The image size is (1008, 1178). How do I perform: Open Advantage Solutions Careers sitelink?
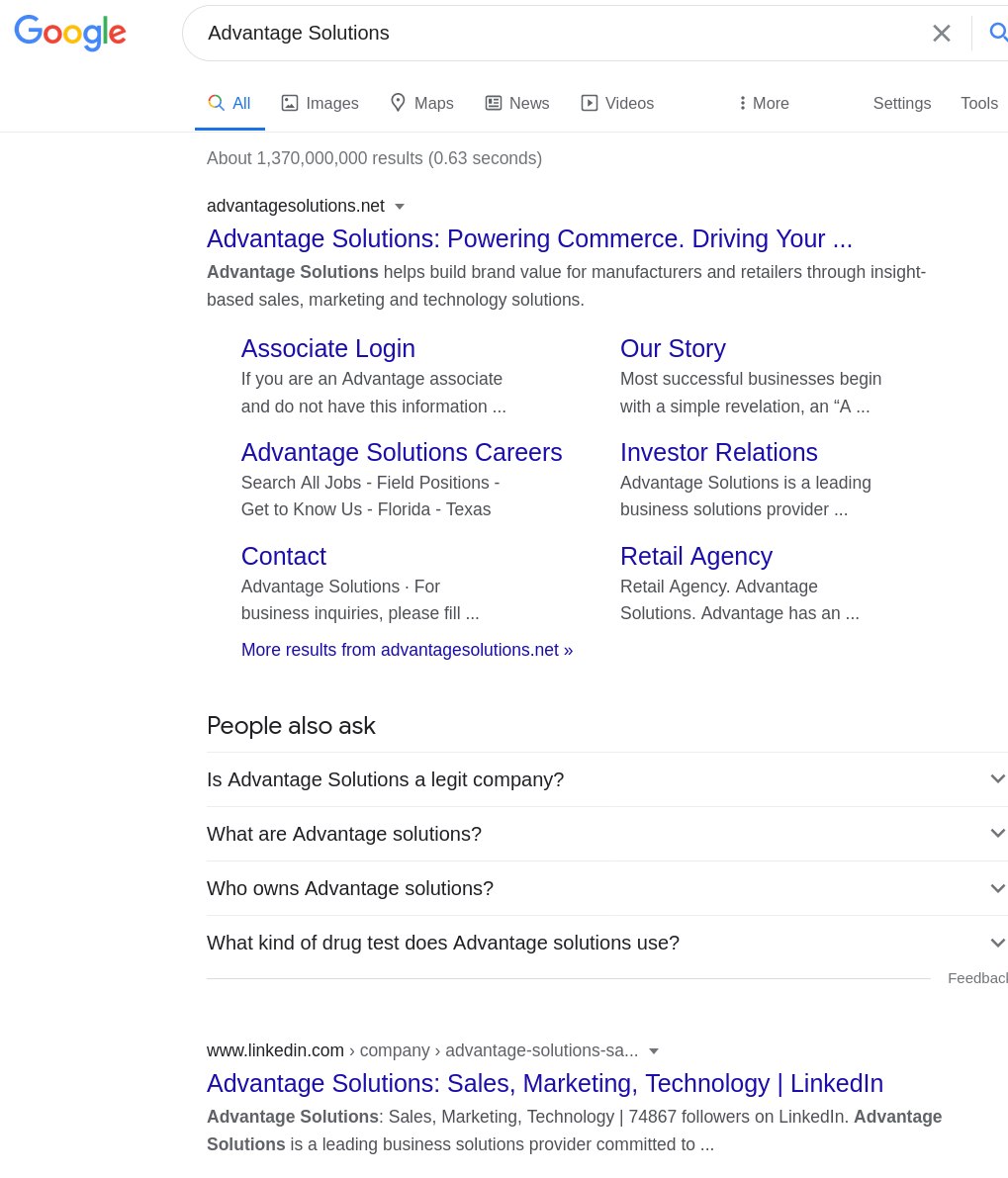tap(402, 452)
